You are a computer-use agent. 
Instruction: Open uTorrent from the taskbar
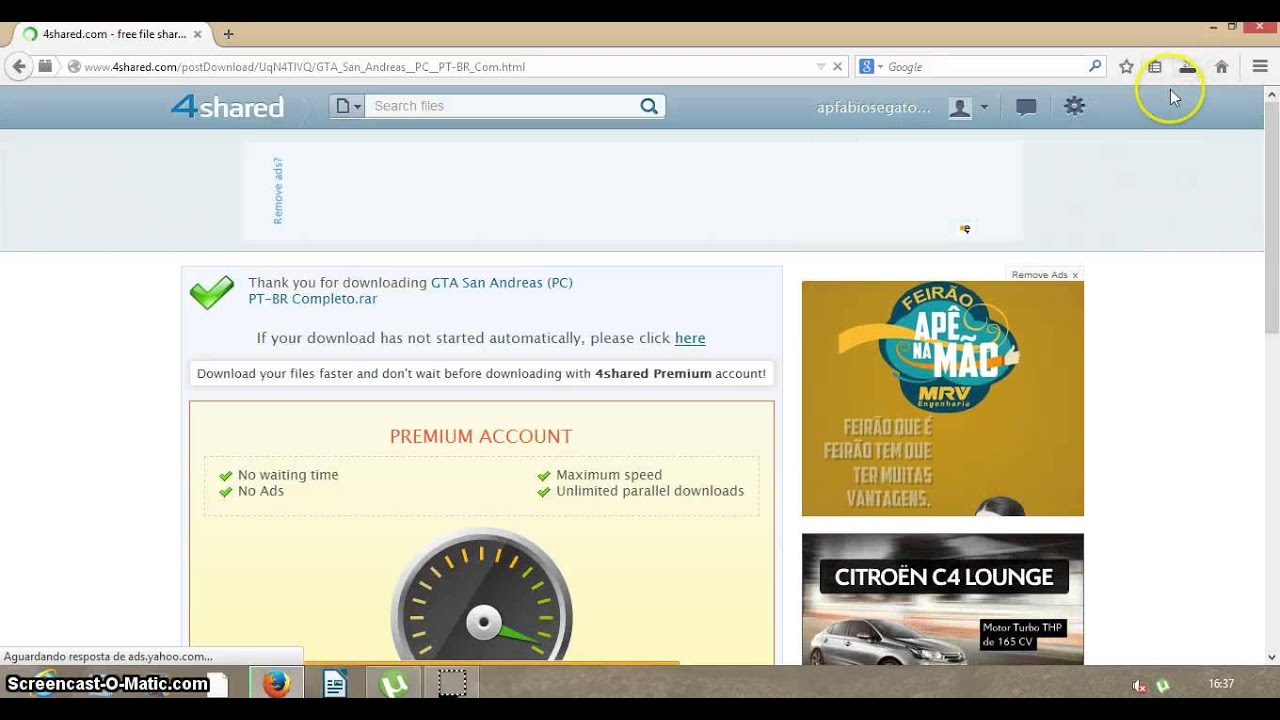click(394, 684)
